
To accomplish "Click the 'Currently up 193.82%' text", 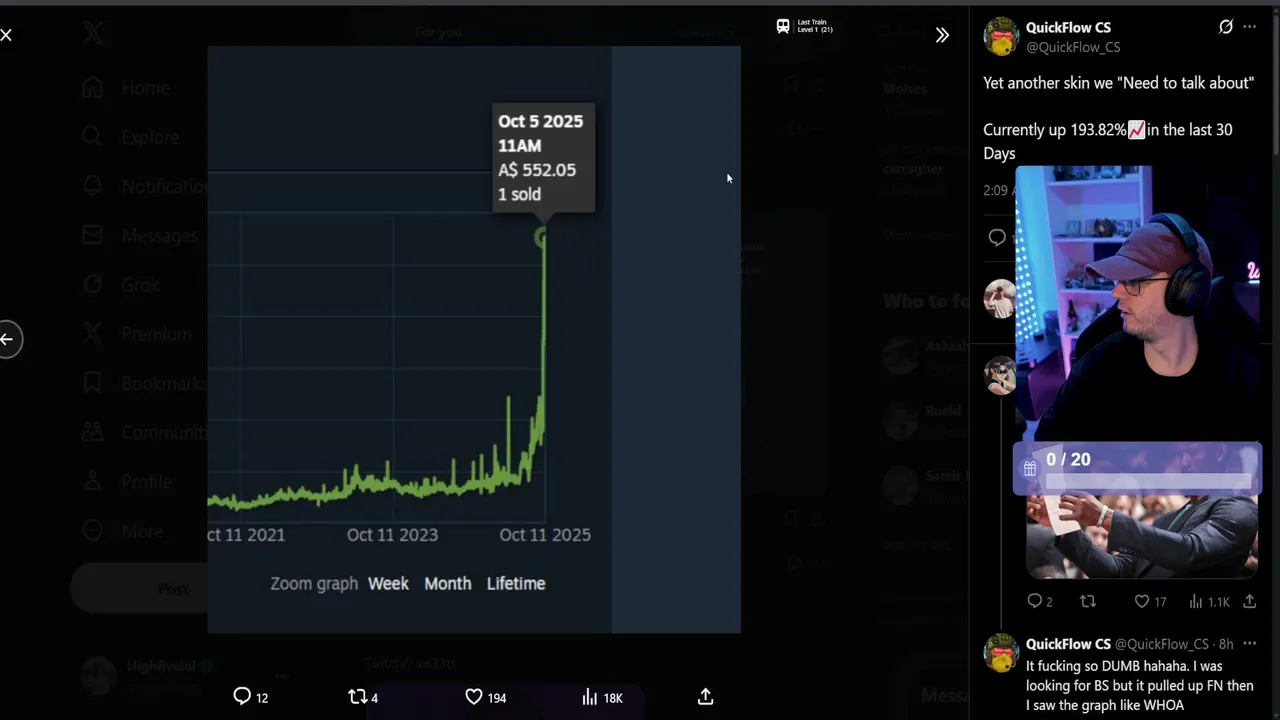I will [x=1055, y=130].
